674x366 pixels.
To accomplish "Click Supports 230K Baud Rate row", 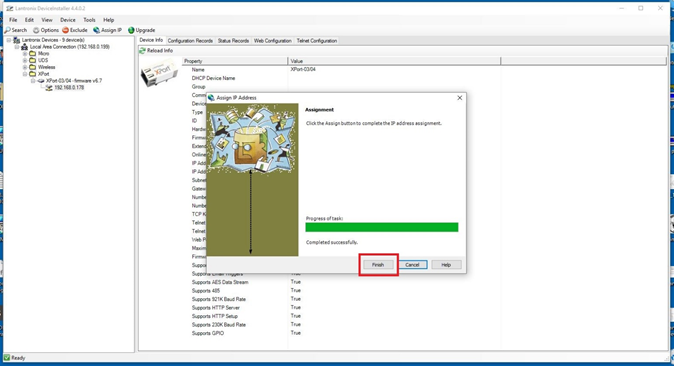I will (x=219, y=325).
